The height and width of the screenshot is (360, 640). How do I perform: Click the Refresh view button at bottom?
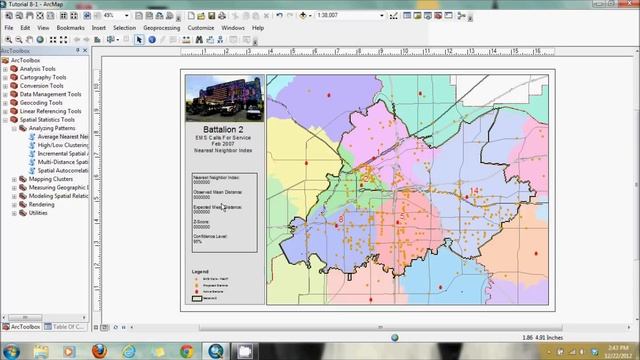point(116,327)
